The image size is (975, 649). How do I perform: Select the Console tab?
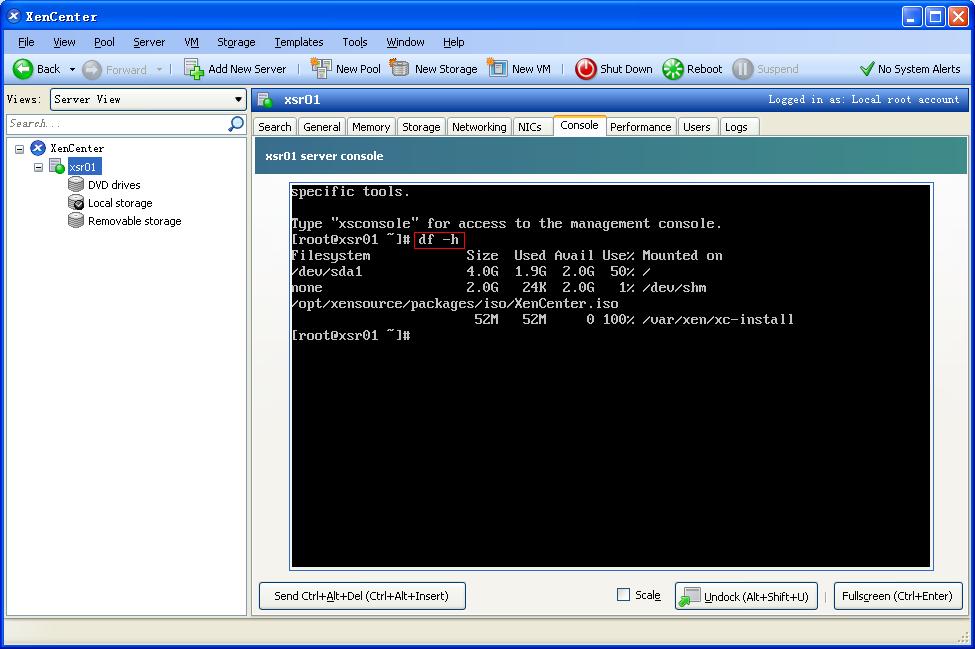click(x=580, y=125)
